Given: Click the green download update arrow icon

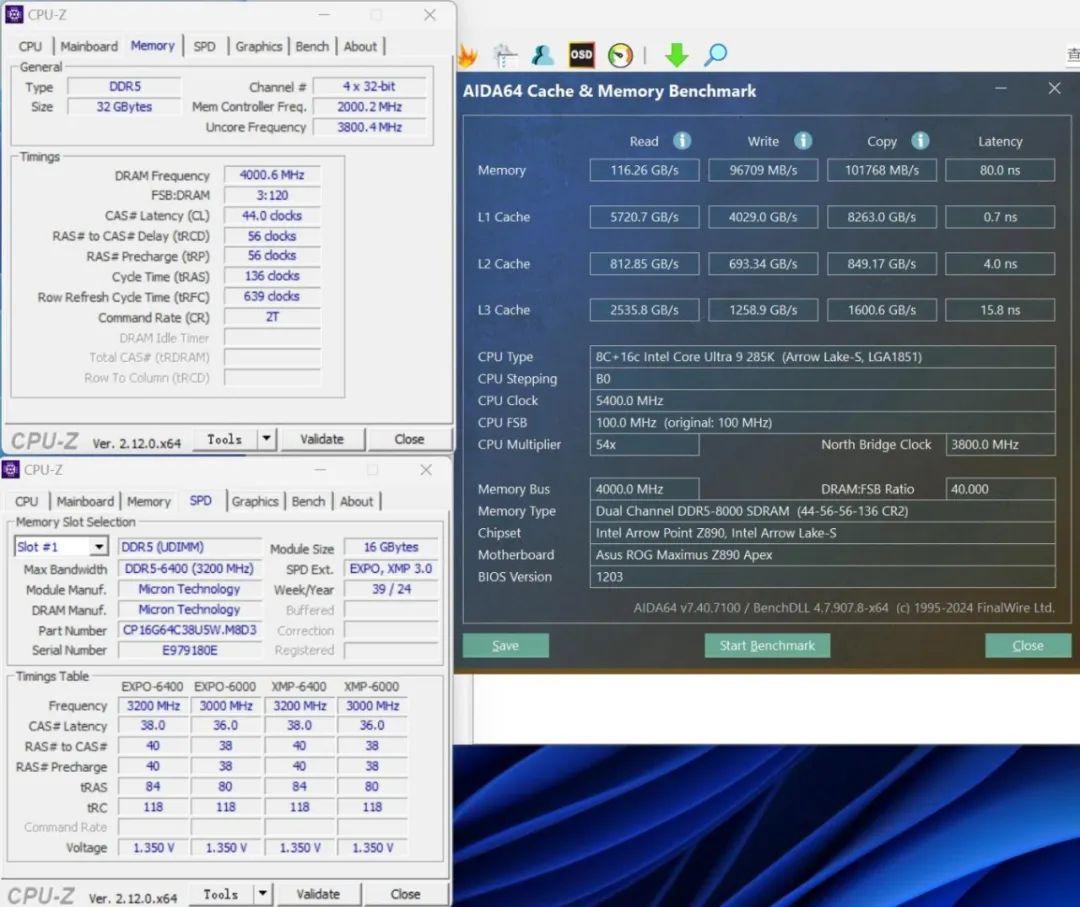Looking at the screenshot, I should click(676, 55).
